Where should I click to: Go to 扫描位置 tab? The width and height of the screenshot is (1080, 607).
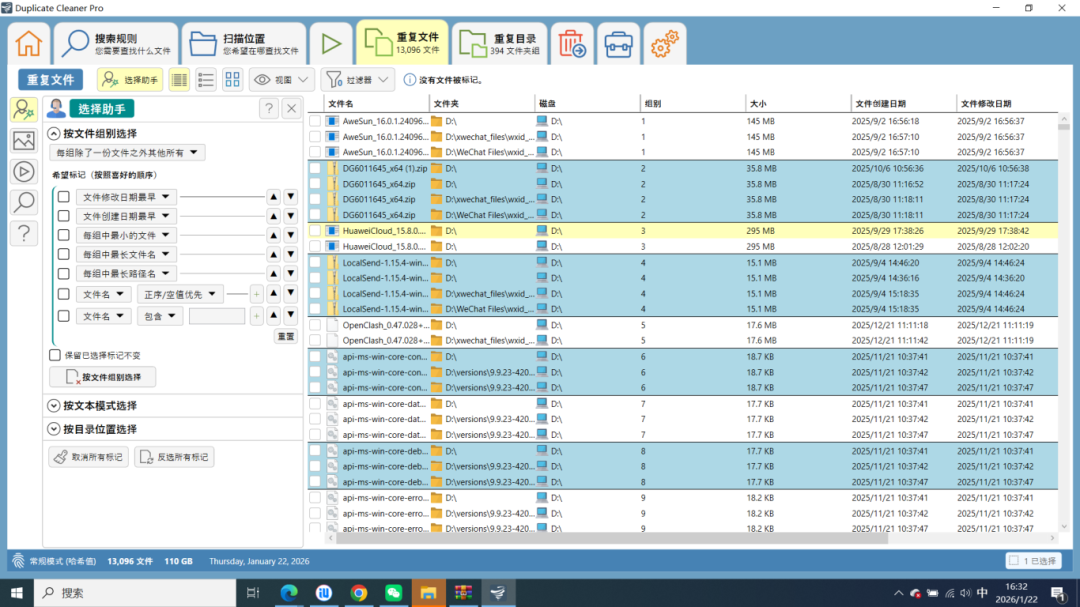[244, 43]
